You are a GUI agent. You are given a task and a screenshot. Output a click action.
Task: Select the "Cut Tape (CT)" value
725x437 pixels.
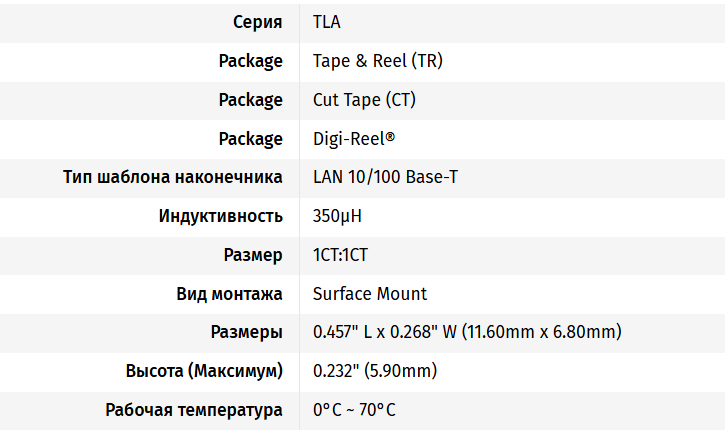[364, 100]
